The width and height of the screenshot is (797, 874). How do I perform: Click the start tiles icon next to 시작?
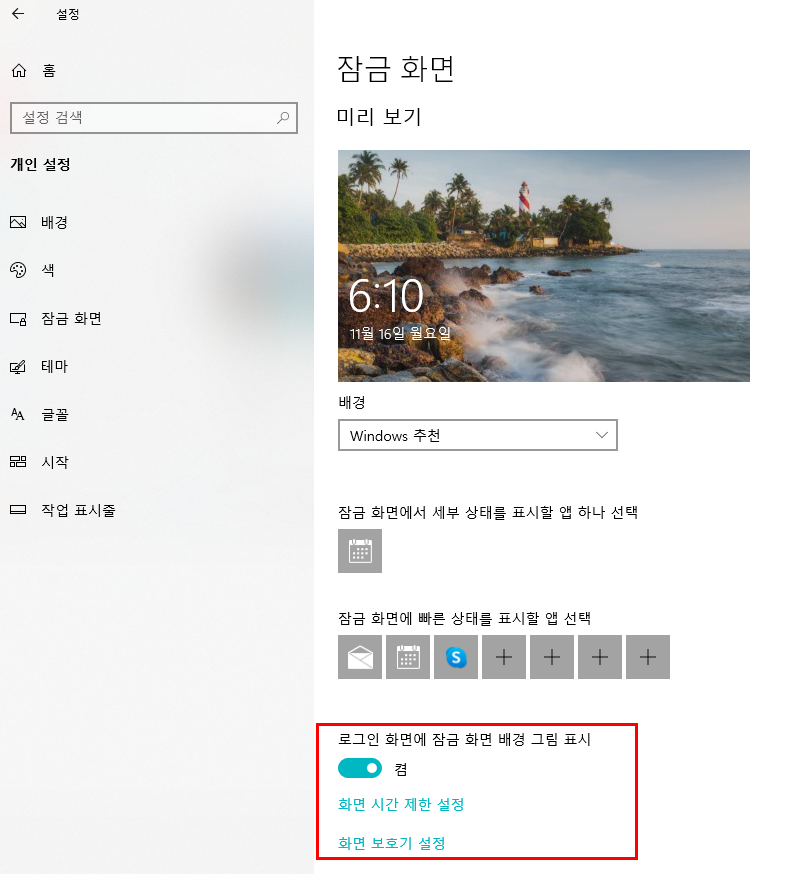pos(18,462)
